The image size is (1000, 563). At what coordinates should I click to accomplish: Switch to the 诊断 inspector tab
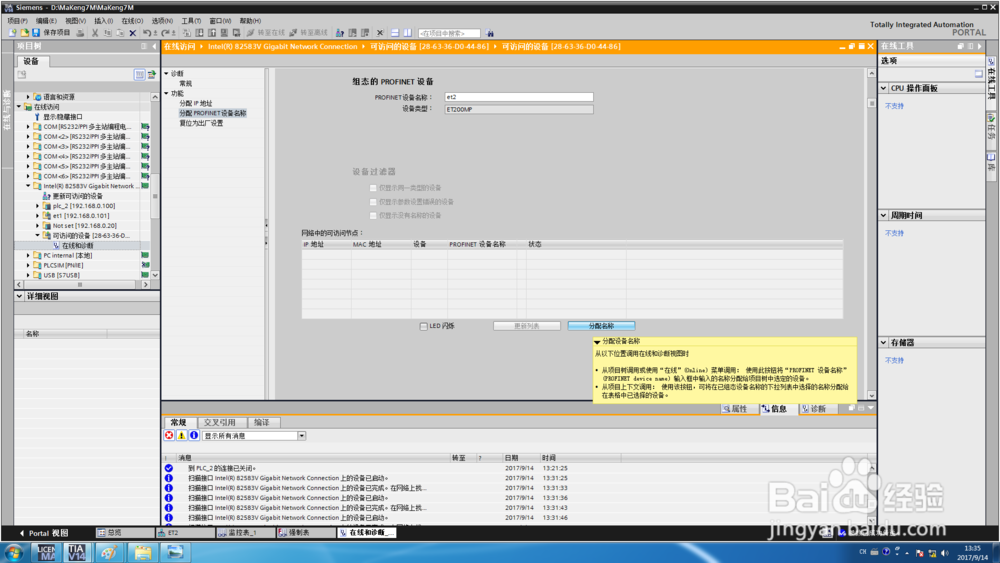tap(819, 409)
